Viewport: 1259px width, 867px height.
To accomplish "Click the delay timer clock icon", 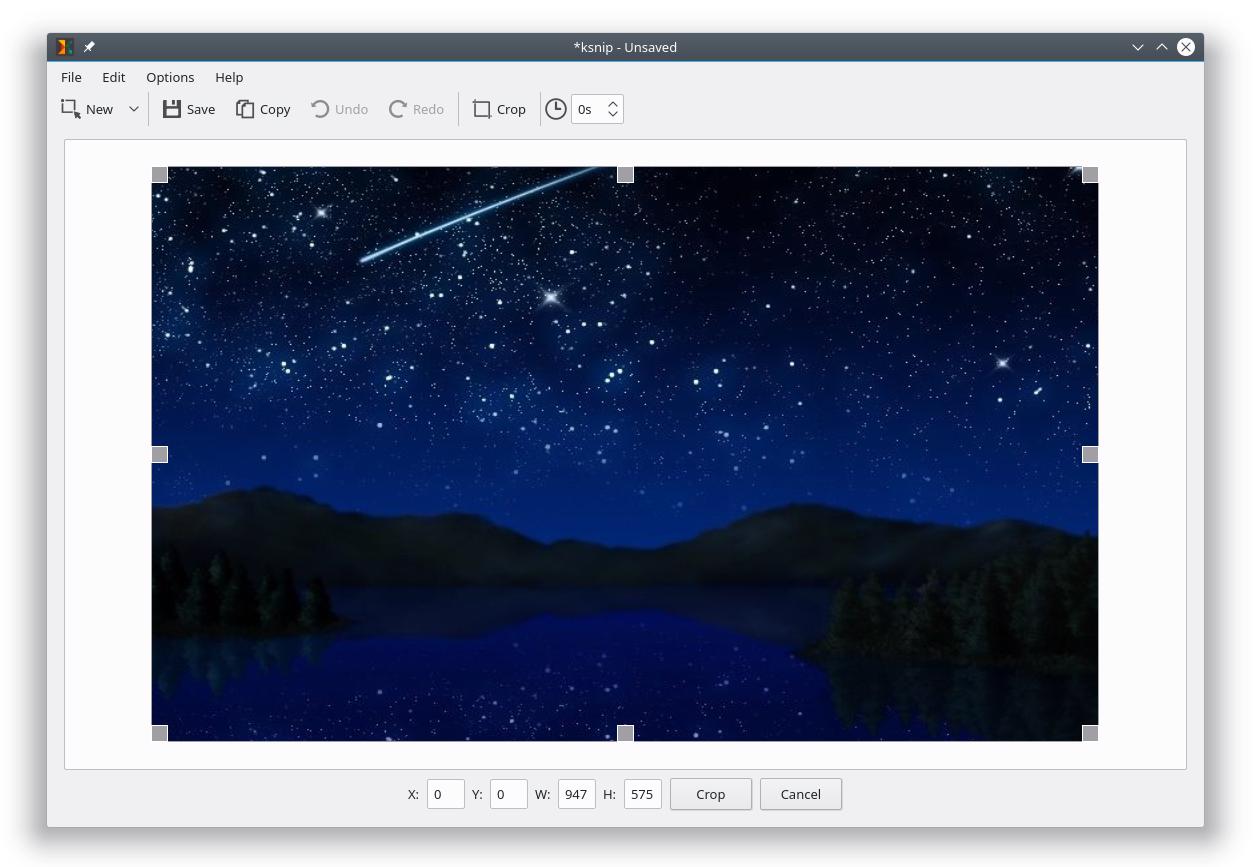I will click(x=556, y=109).
